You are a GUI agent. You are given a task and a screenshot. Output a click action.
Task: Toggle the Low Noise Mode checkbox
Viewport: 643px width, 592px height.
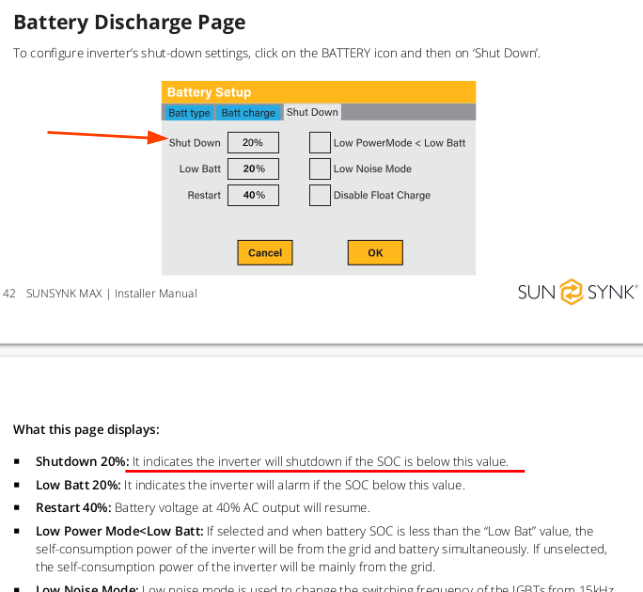click(319, 169)
